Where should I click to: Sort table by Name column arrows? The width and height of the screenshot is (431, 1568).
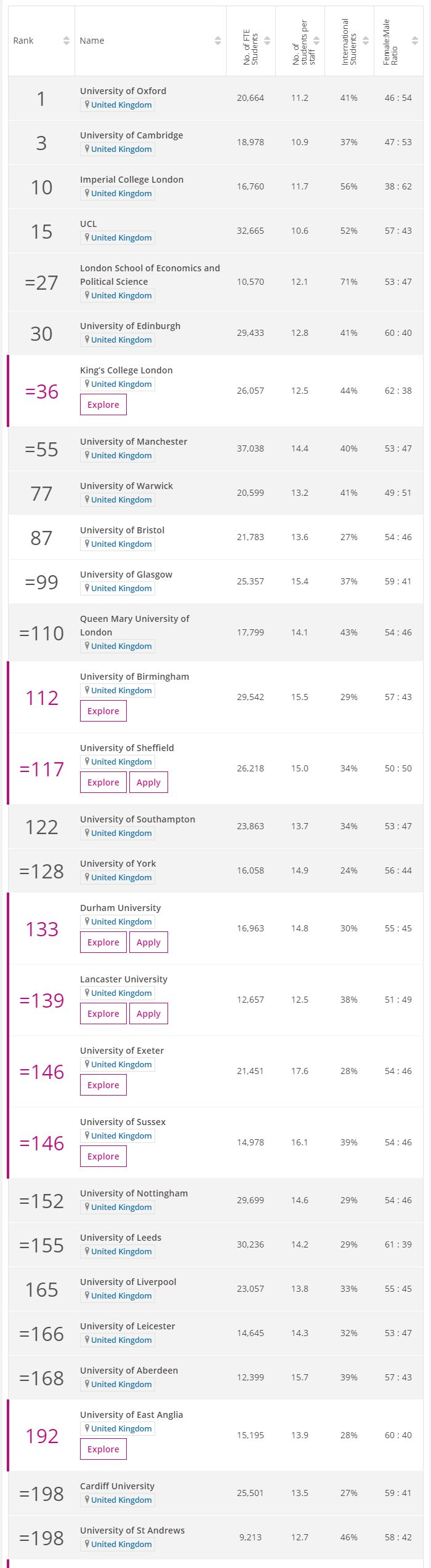pyautogui.click(x=218, y=41)
